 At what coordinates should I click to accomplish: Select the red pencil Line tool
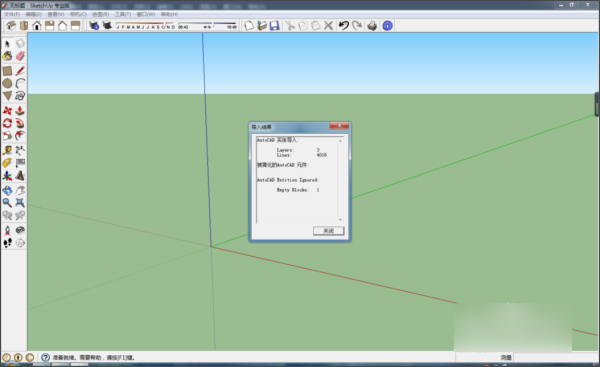tap(20, 71)
